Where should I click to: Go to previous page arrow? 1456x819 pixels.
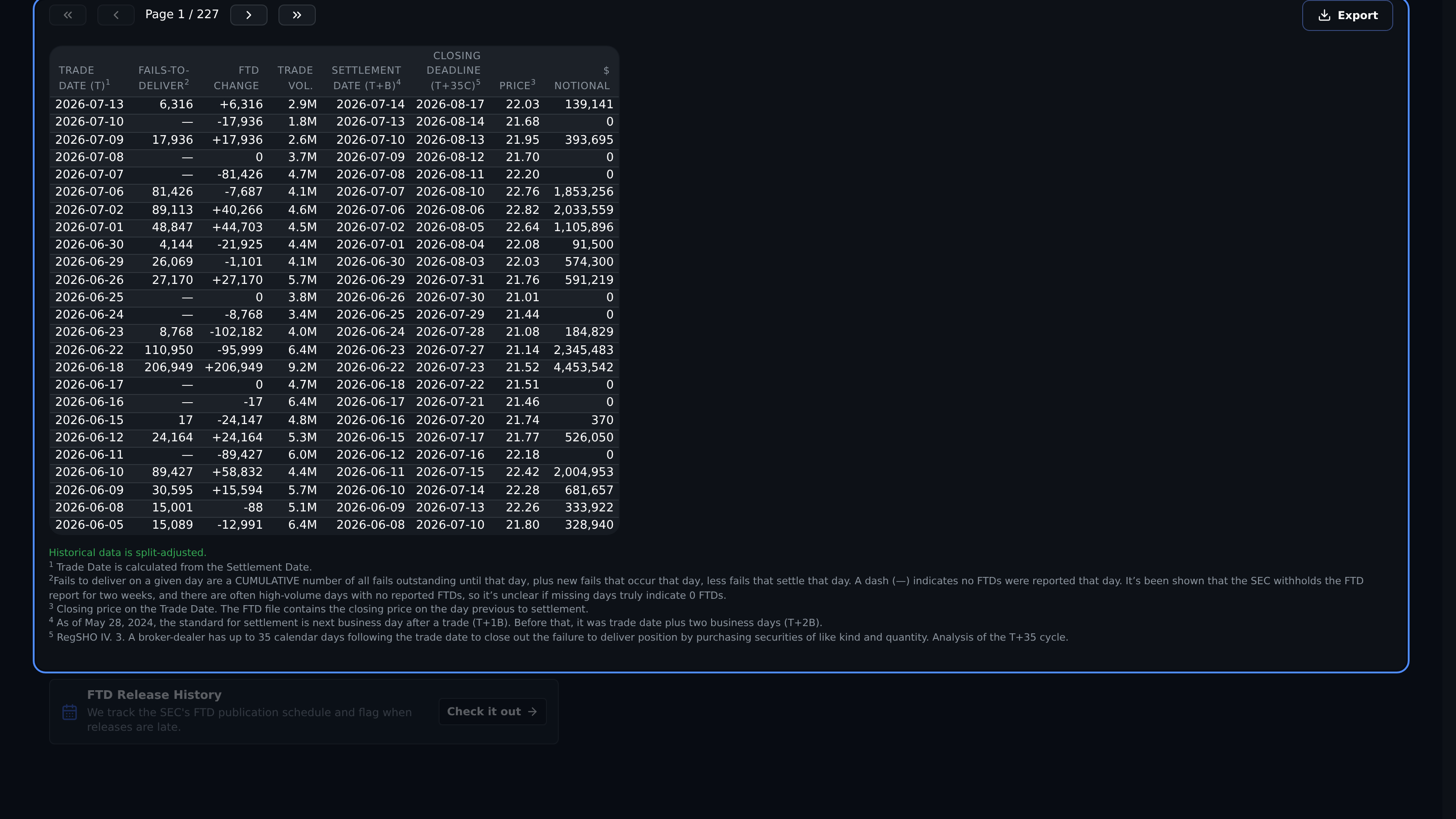tap(116, 15)
